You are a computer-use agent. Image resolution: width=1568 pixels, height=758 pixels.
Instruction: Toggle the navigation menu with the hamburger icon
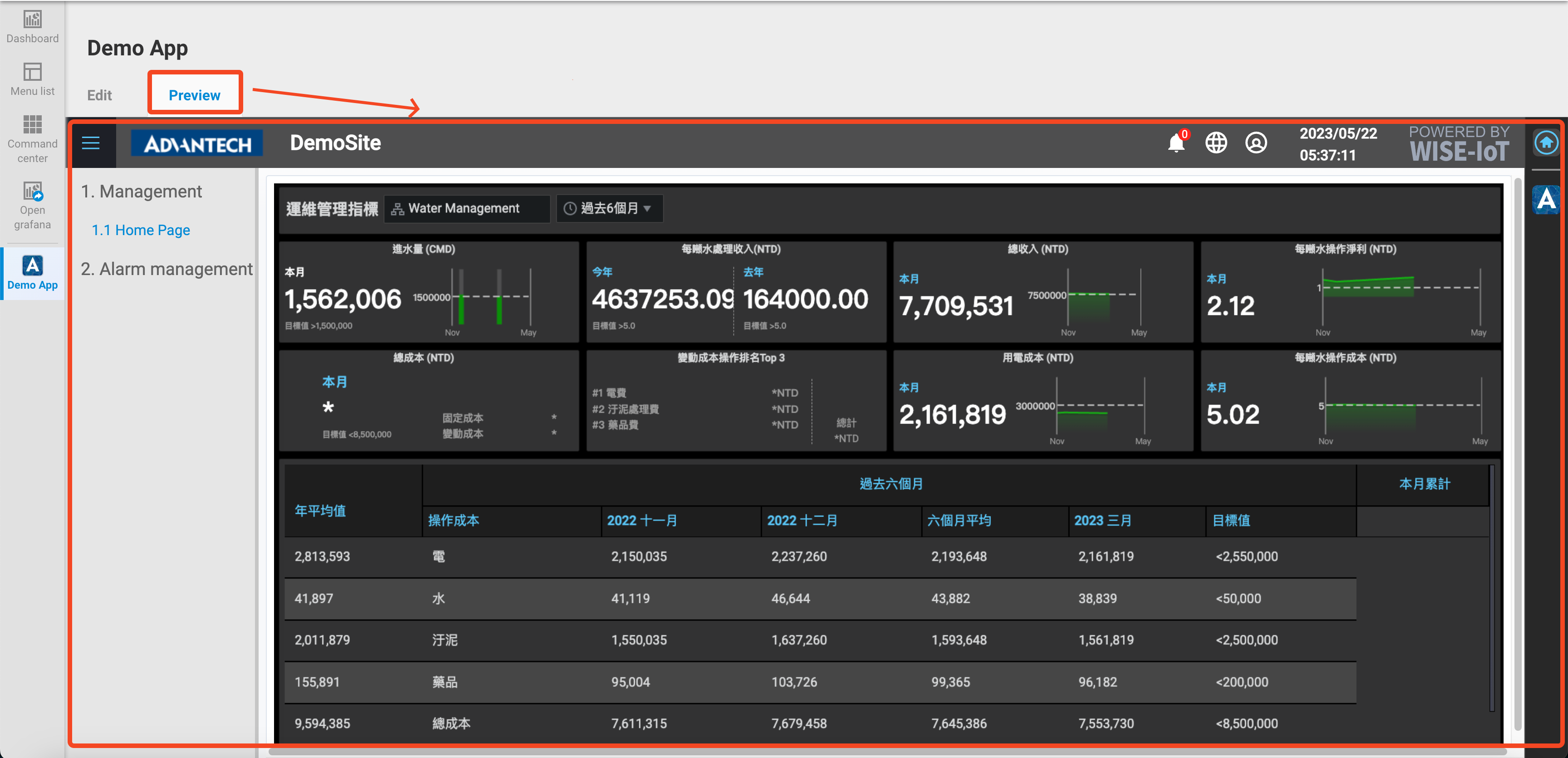pos(91,143)
